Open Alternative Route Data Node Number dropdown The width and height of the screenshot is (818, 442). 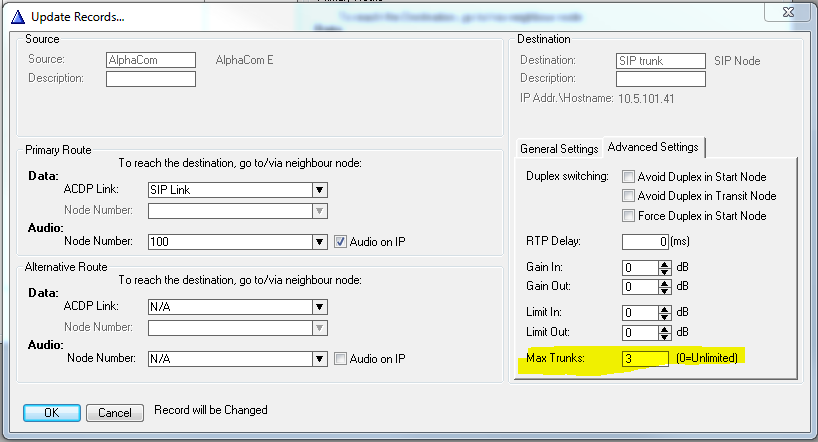320,328
